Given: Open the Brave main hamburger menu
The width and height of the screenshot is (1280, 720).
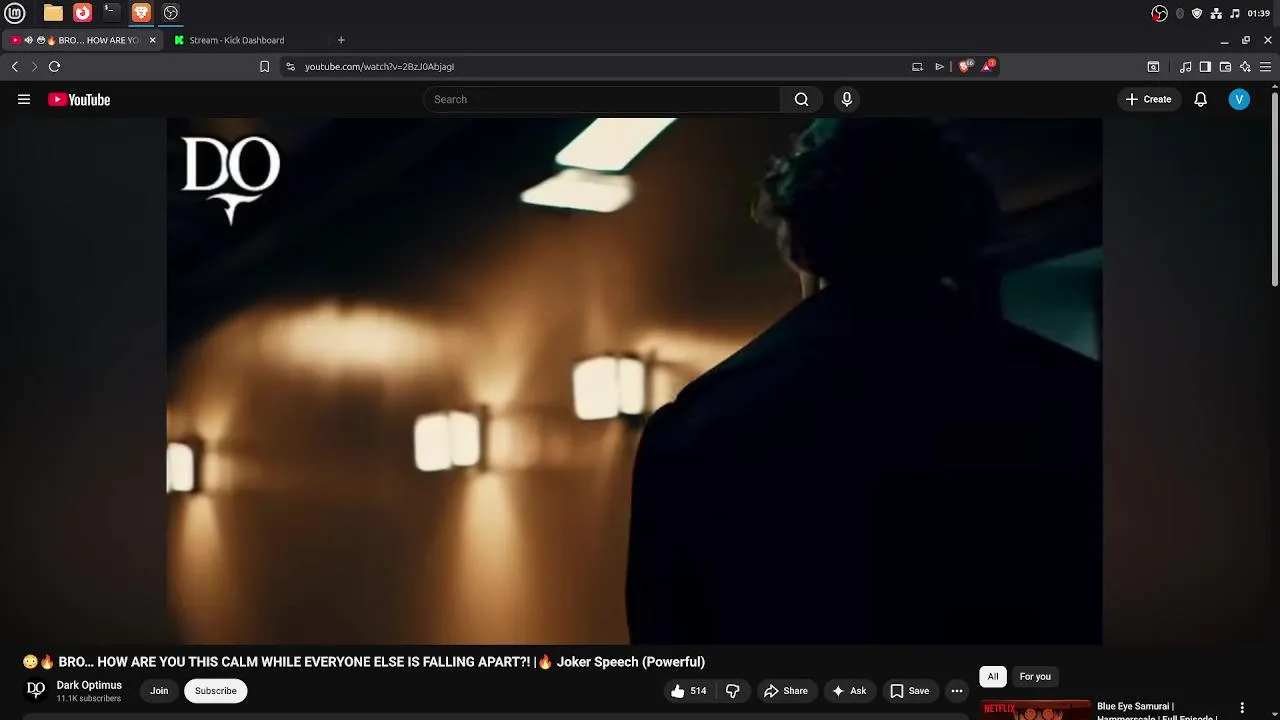Looking at the screenshot, I should [x=1265, y=67].
